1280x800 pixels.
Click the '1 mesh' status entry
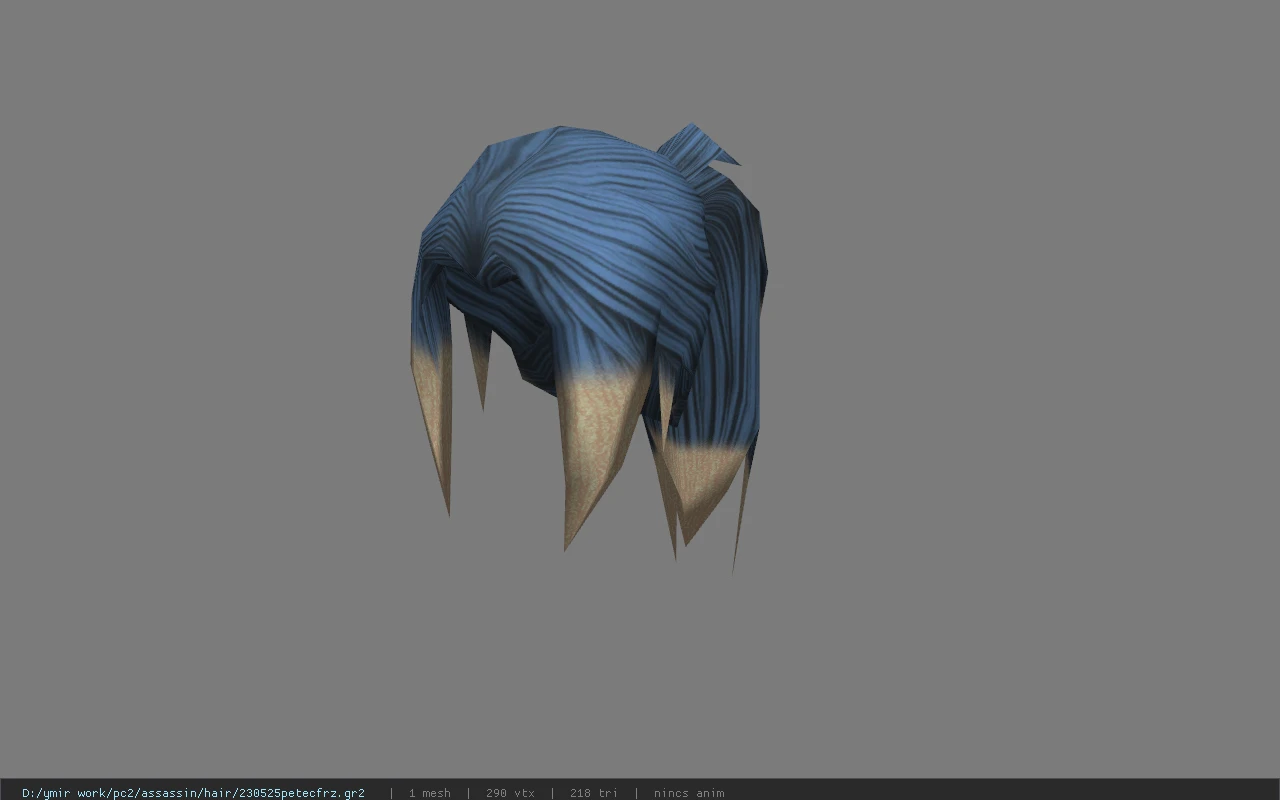(x=430, y=793)
